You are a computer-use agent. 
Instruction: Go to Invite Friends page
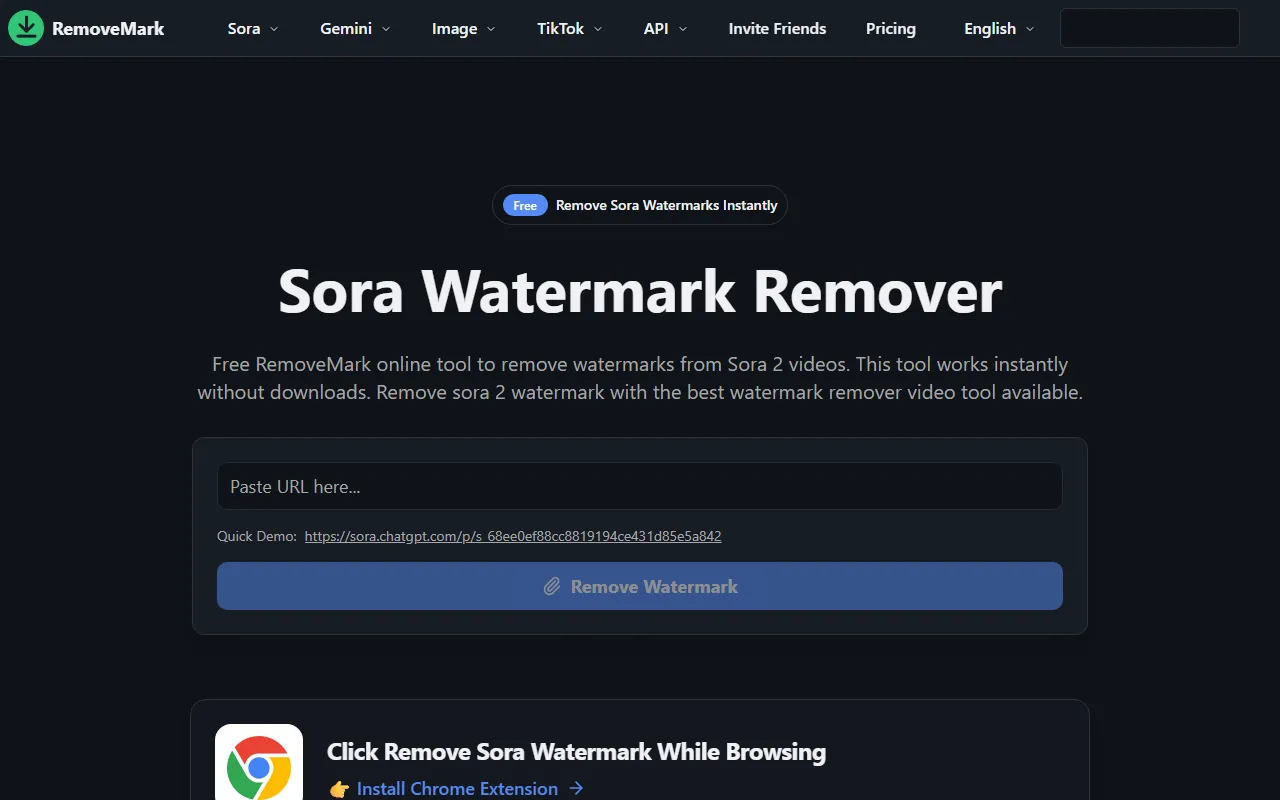(x=777, y=29)
